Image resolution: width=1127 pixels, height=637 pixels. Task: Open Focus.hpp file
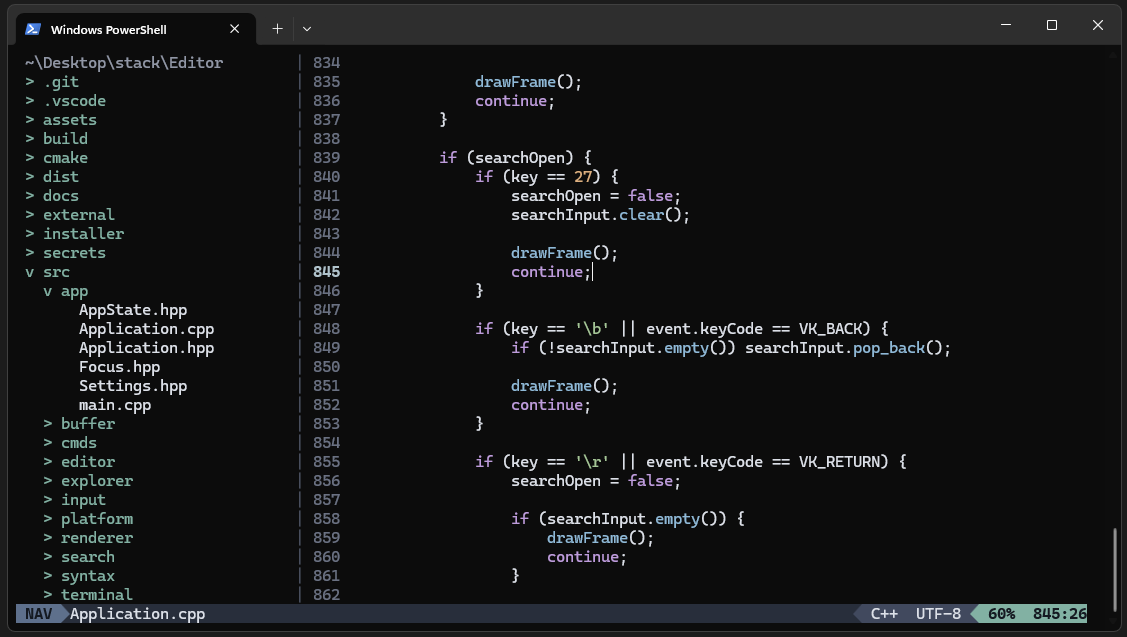click(x=119, y=367)
